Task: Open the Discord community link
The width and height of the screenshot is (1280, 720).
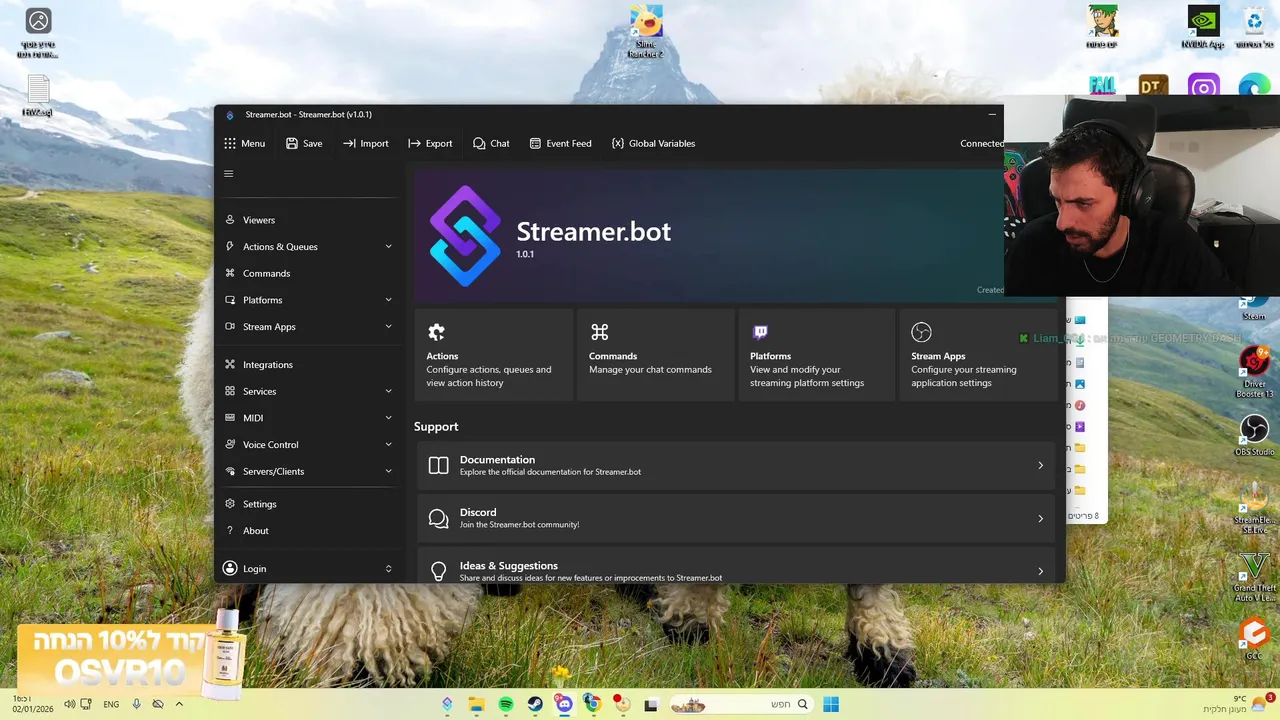Action: coord(736,518)
